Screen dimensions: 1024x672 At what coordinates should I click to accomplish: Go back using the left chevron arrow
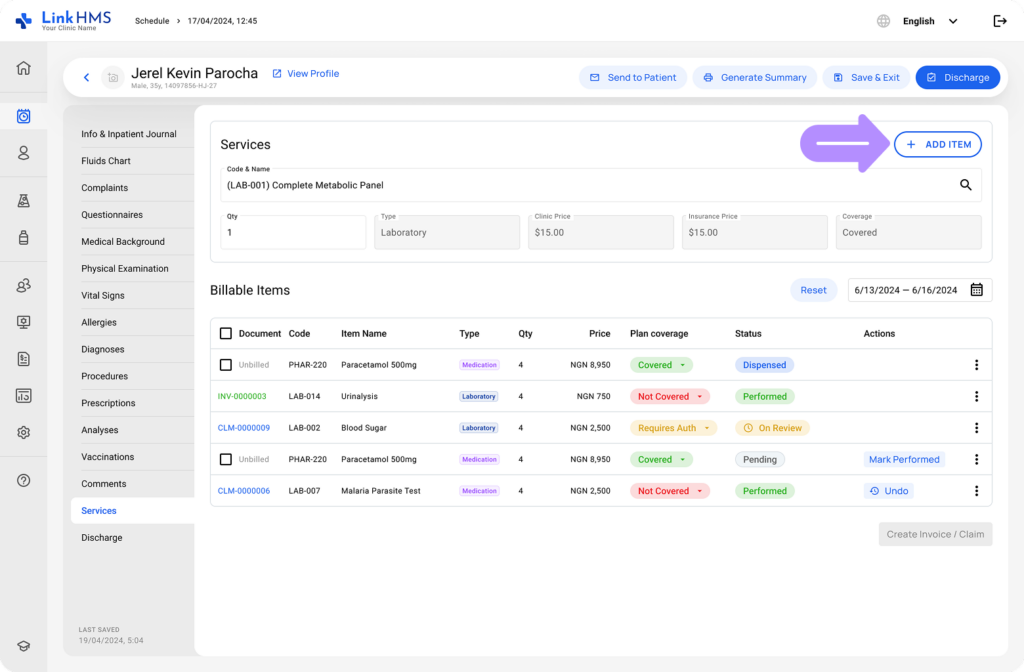coord(86,77)
